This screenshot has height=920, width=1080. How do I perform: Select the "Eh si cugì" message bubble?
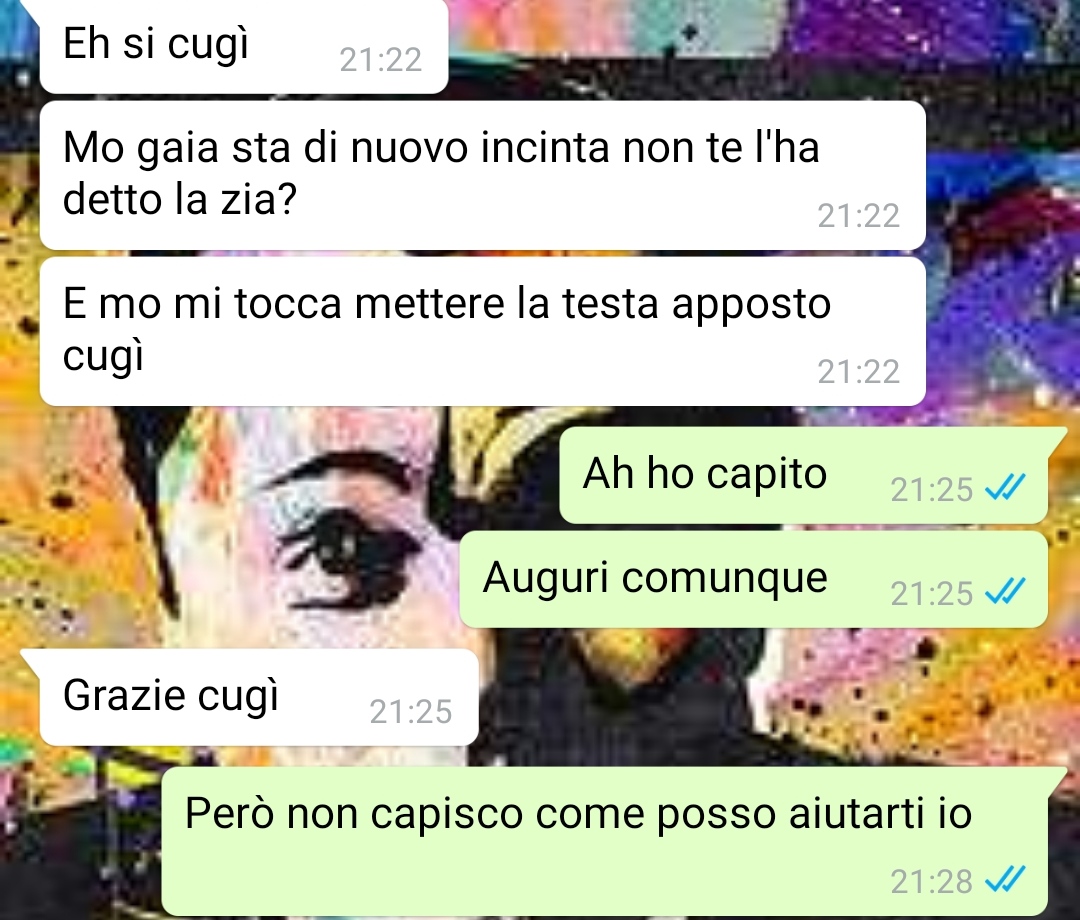[244, 46]
